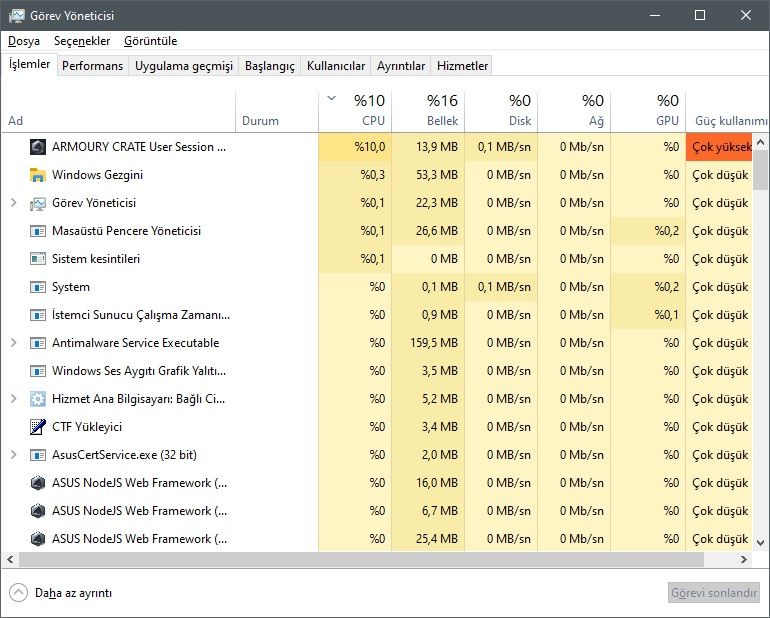Click the ASUS NodeJS icon with 6,7 MB
The width and height of the screenshot is (770, 618).
[38, 511]
